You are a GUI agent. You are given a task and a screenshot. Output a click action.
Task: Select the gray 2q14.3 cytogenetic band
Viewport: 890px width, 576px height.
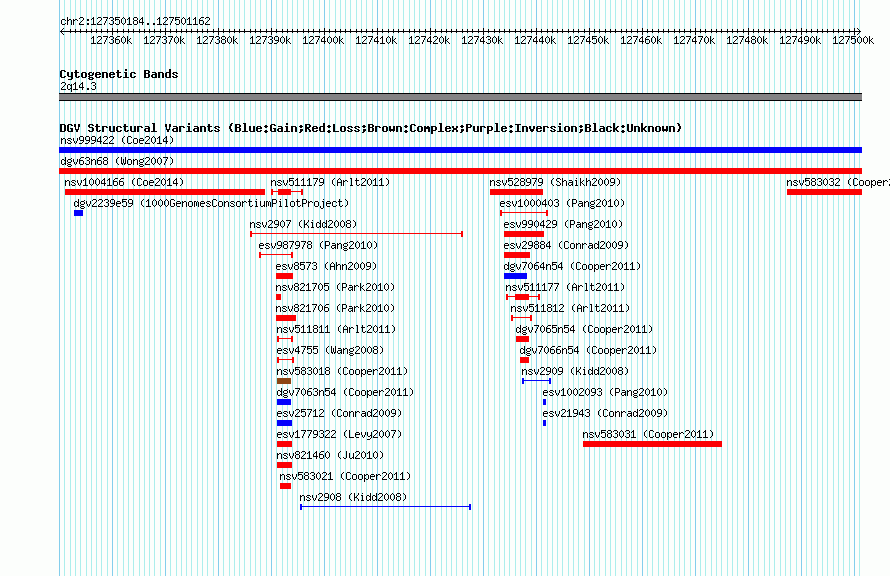(460, 97)
